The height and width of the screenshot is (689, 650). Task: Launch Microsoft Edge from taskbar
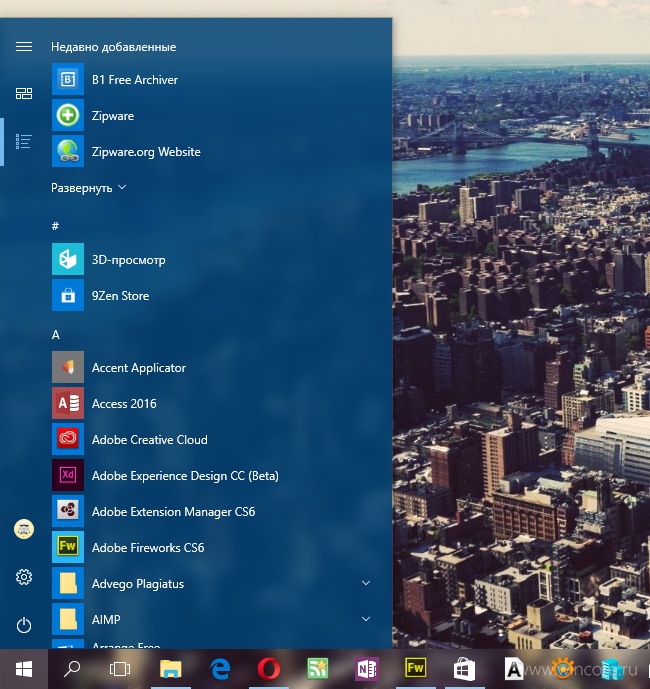click(220, 669)
